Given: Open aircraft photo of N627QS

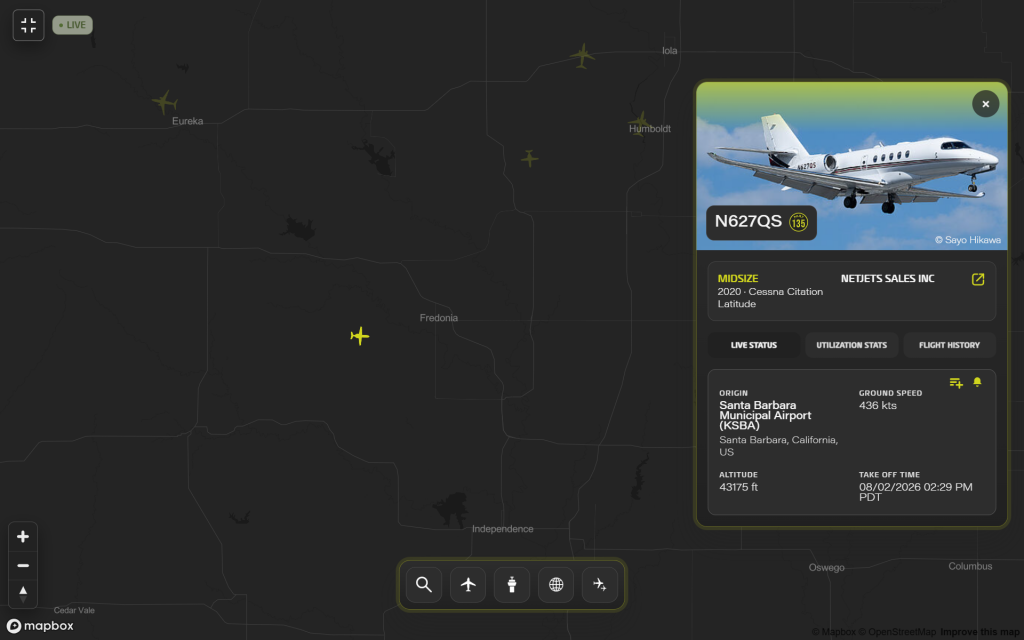Looking at the screenshot, I should 852,166.
